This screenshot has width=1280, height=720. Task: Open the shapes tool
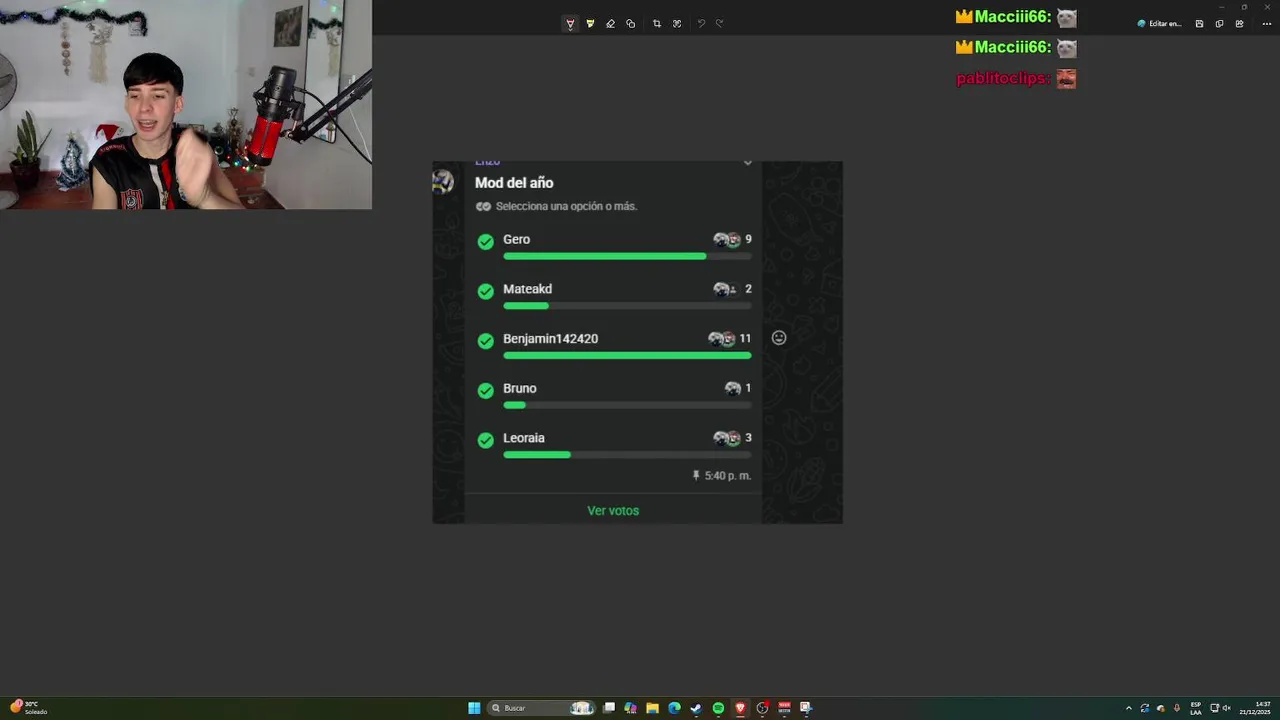click(x=630, y=24)
